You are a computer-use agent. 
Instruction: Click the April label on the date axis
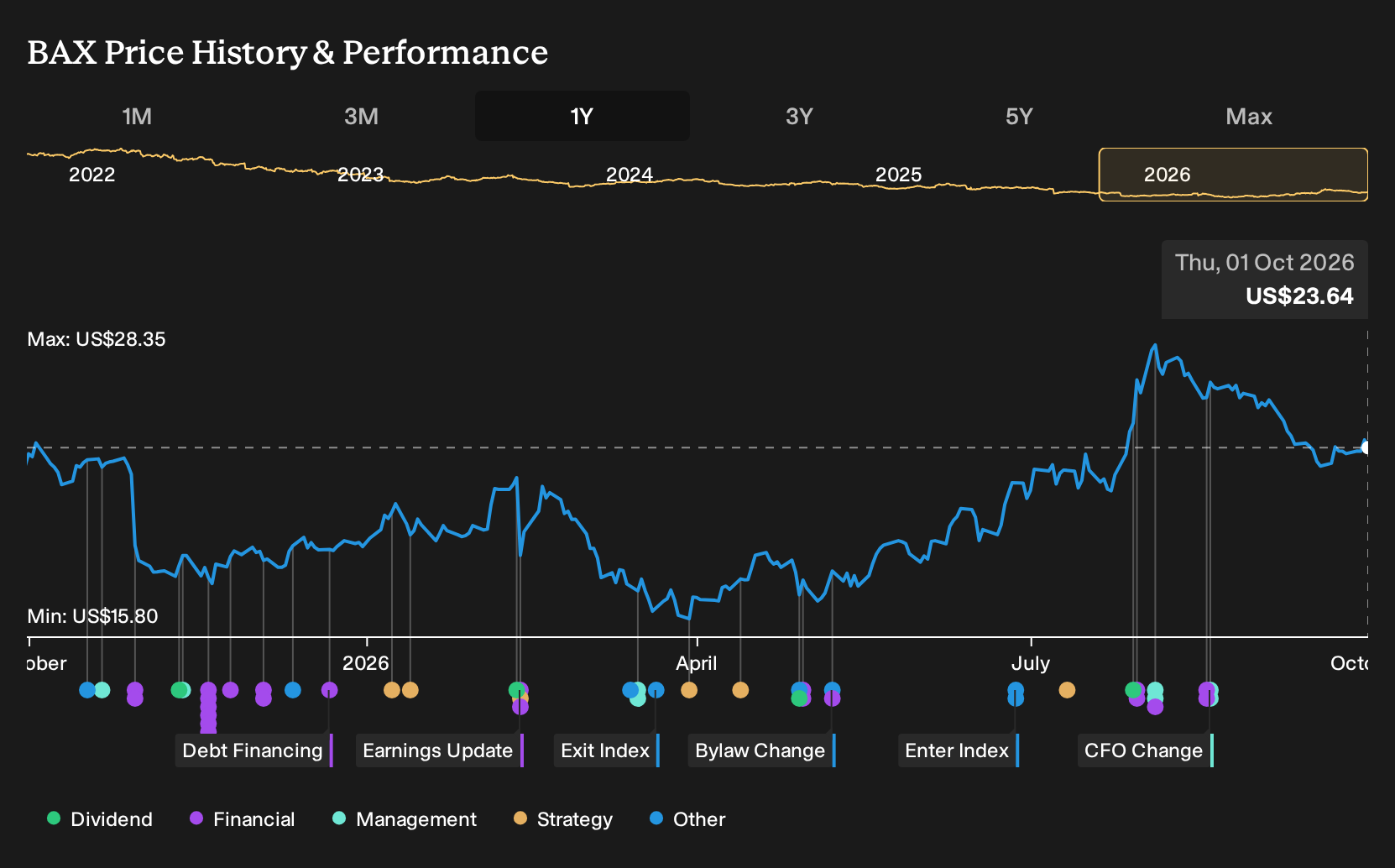pyautogui.click(x=697, y=663)
